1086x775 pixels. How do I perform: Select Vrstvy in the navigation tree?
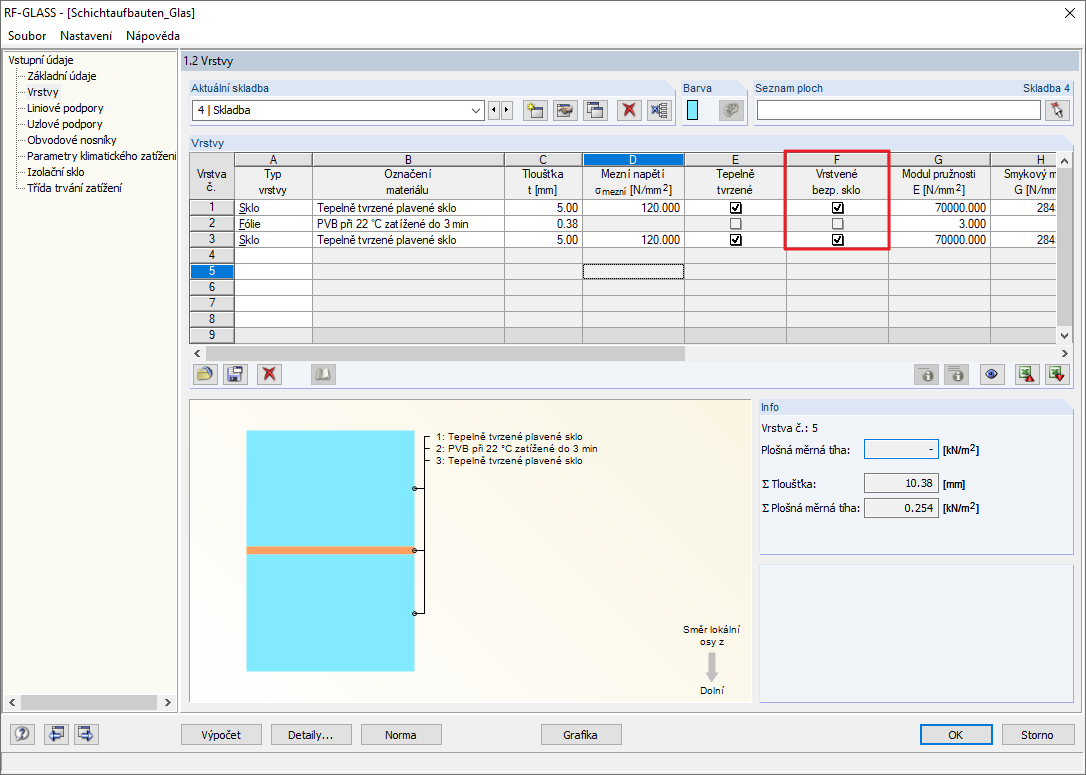[x=43, y=92]
